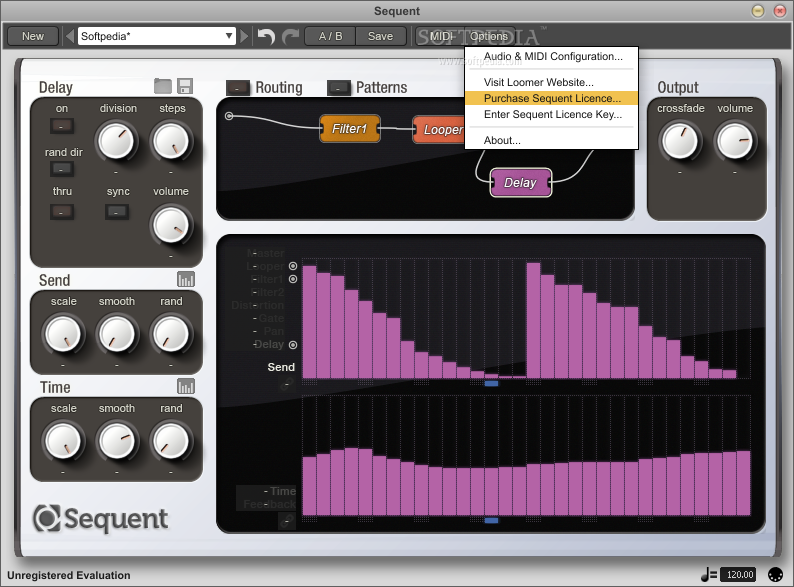Click the Output volume knob
The image size is (794, 587).
(x=735, y=141)
